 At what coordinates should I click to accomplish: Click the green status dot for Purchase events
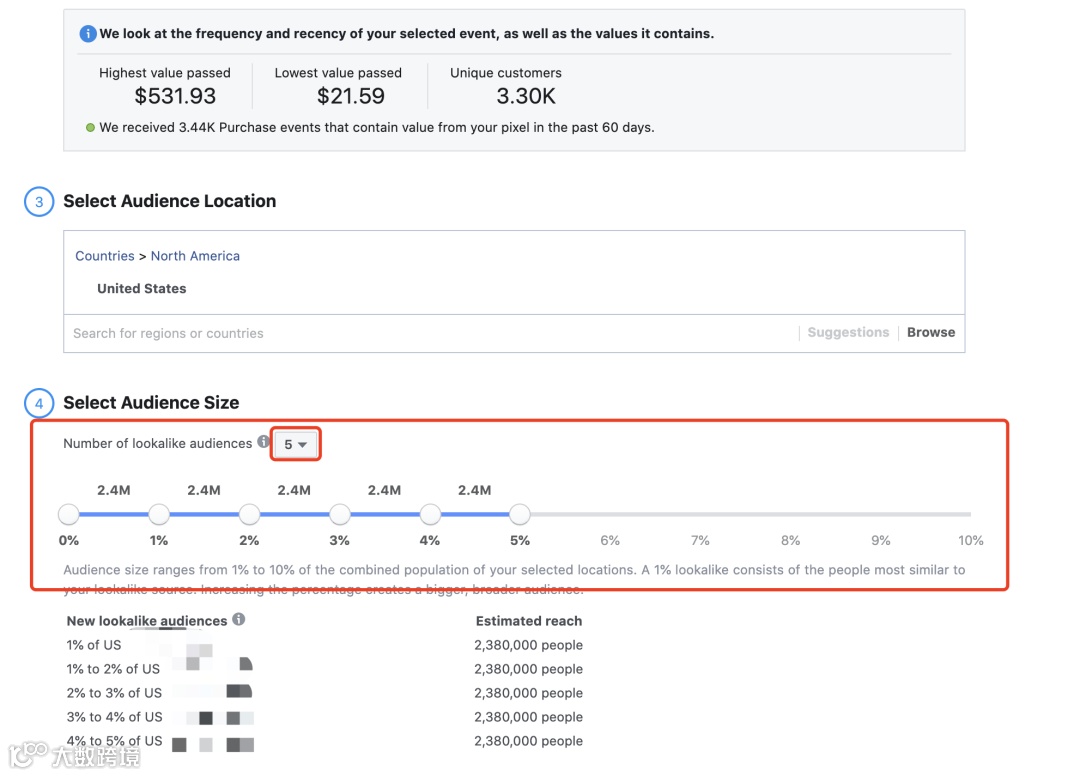pyautogui.click(x=90, y=128)
